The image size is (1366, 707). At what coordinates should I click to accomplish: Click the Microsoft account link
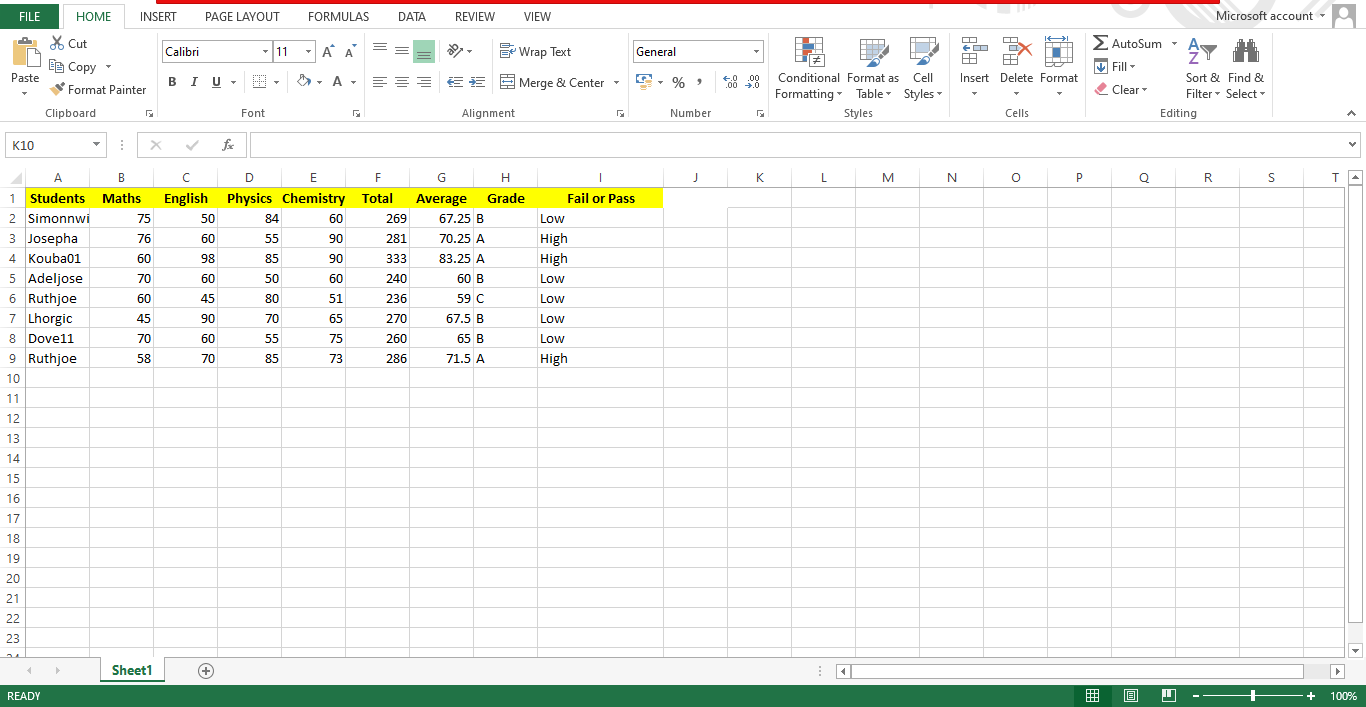tap(1264, 15)
